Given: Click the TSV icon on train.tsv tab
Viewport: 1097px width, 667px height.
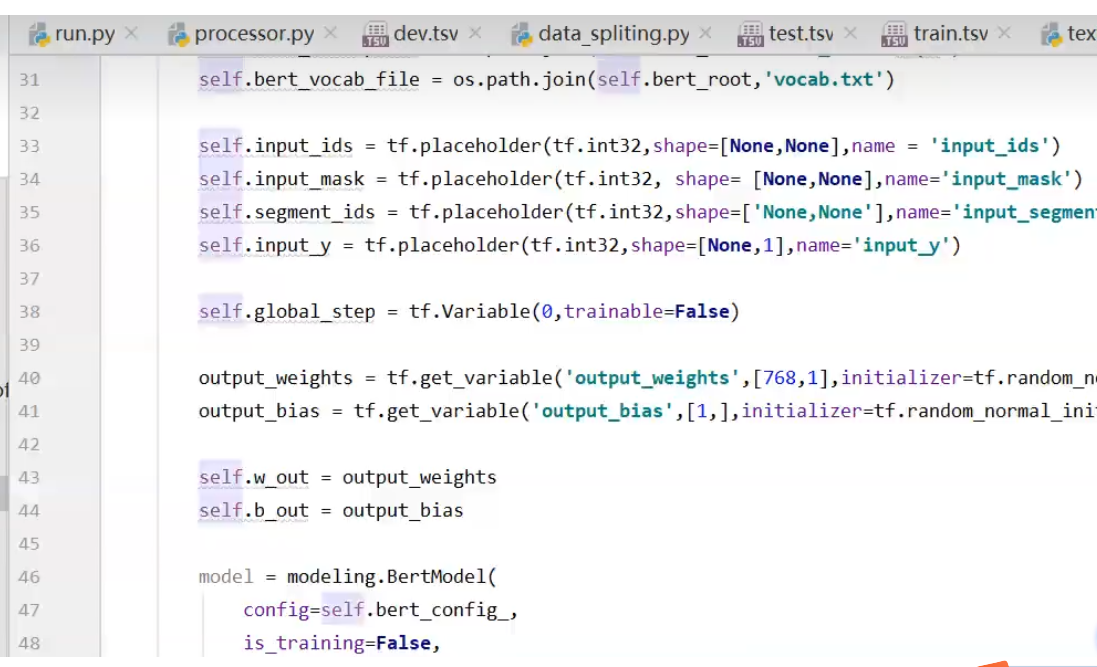Looking at the screenshot, I should pyautogui.click(x=894, y=34).
